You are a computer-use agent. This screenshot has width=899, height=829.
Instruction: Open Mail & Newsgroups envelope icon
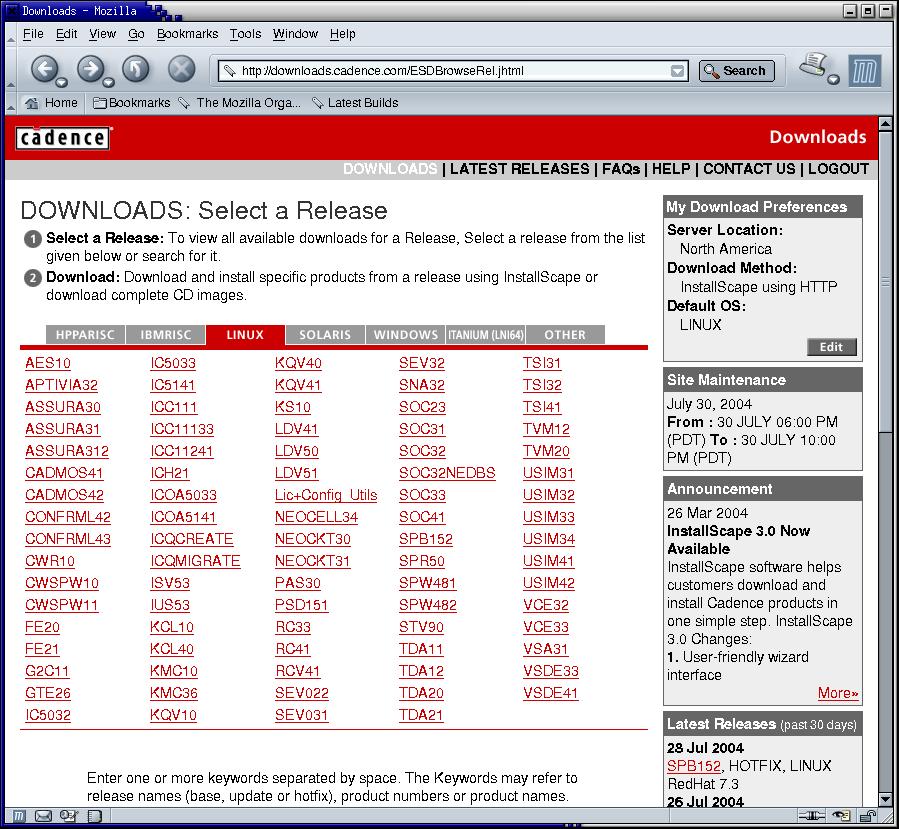click(x=44, y=815)
